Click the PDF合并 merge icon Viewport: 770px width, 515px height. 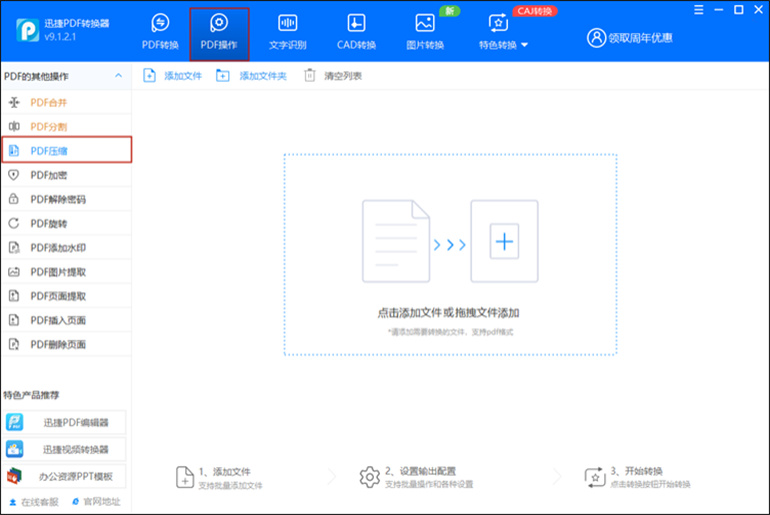click(x=14, y=102)
